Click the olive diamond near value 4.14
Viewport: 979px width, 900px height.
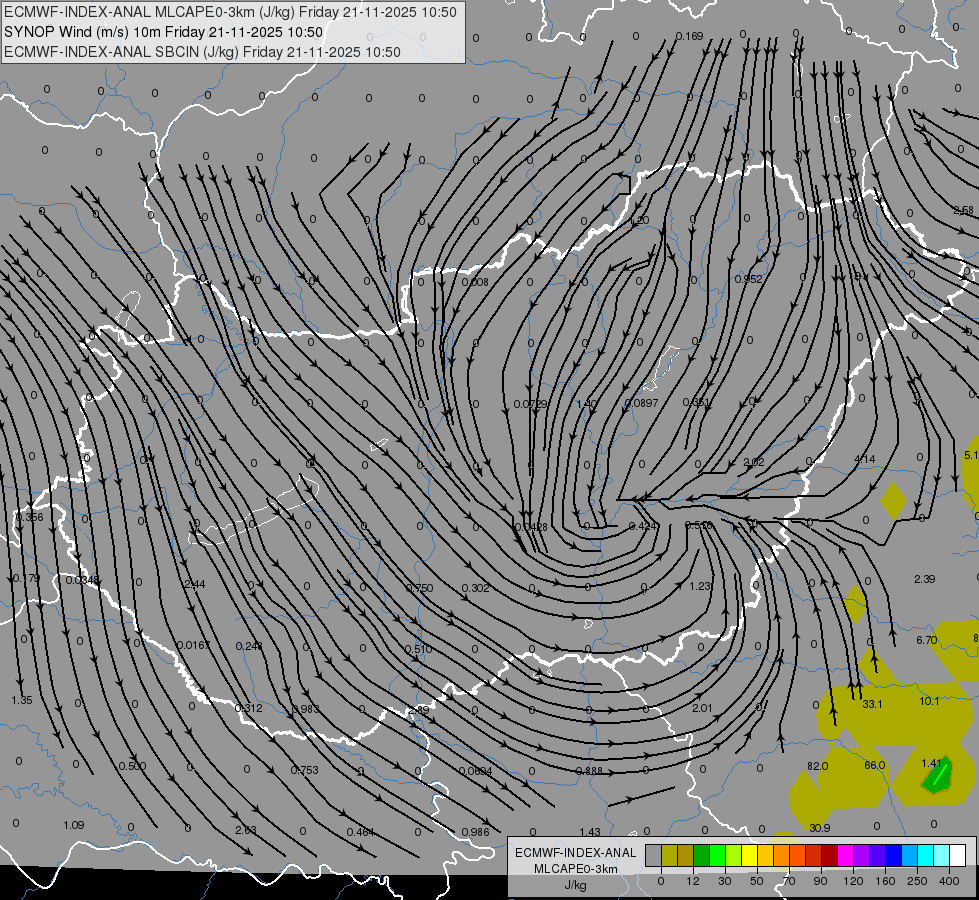pyautogui.click(x=894, y=500)
